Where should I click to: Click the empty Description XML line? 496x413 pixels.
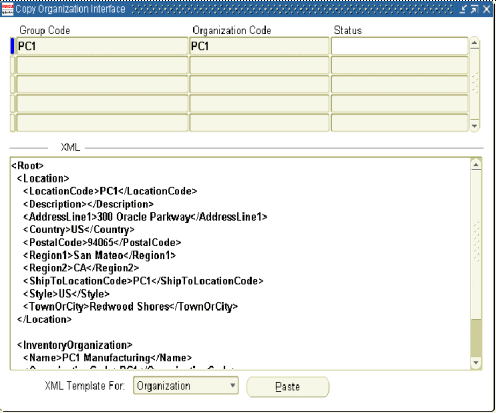point(88,204)
